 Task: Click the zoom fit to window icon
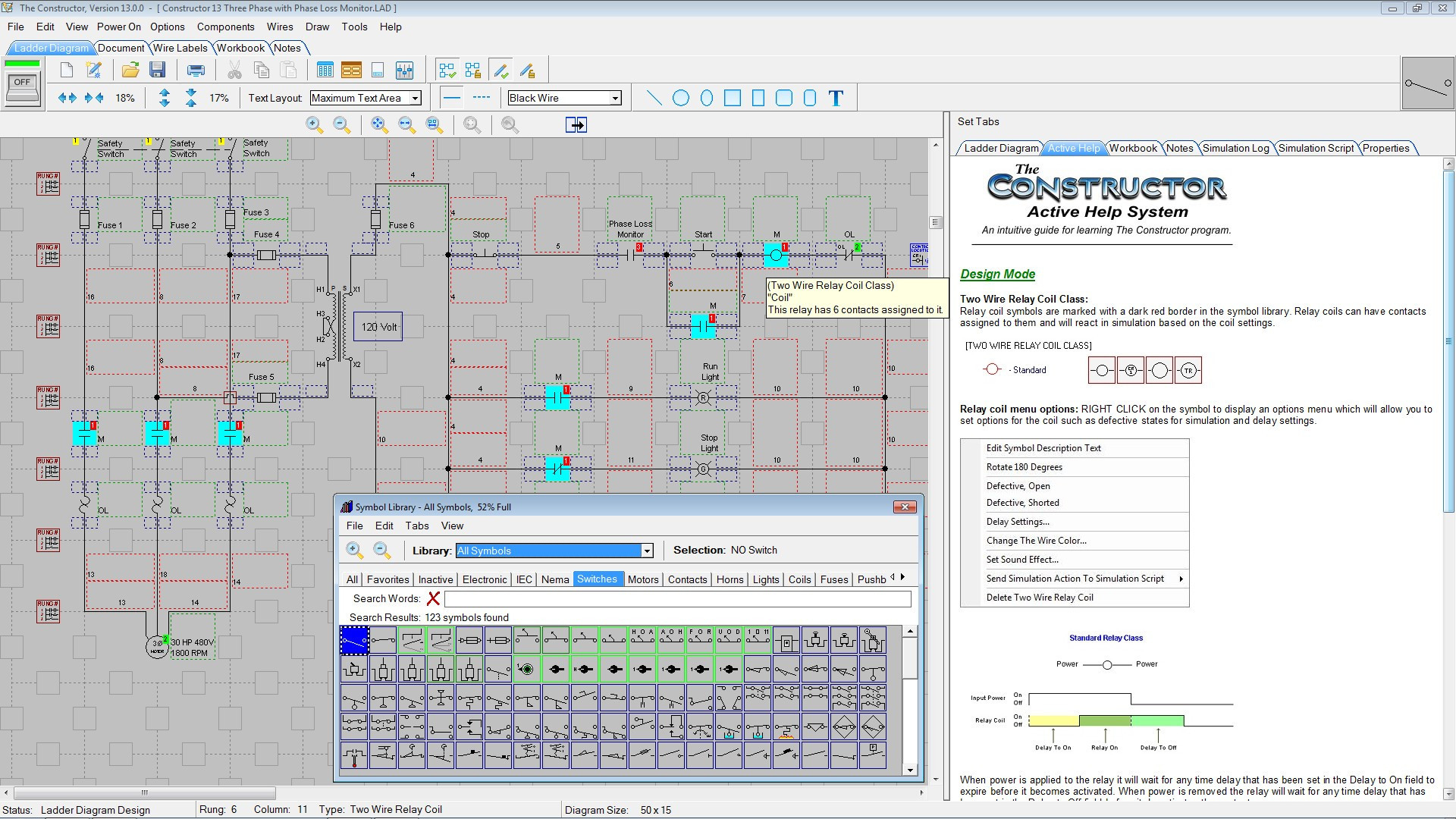379,124
